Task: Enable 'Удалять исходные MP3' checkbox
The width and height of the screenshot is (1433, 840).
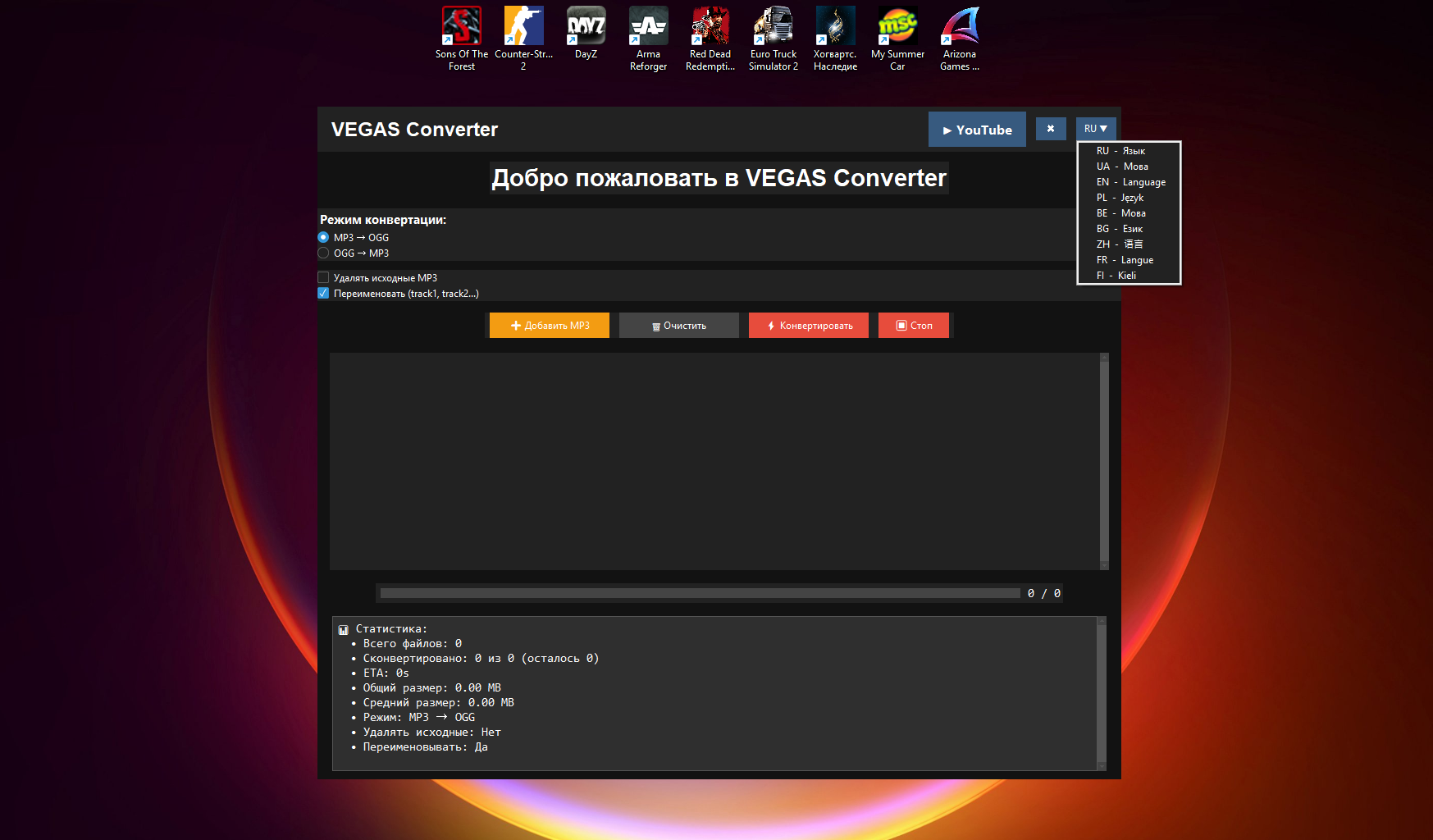Action: pyautogui.click(x=323, y=277)
